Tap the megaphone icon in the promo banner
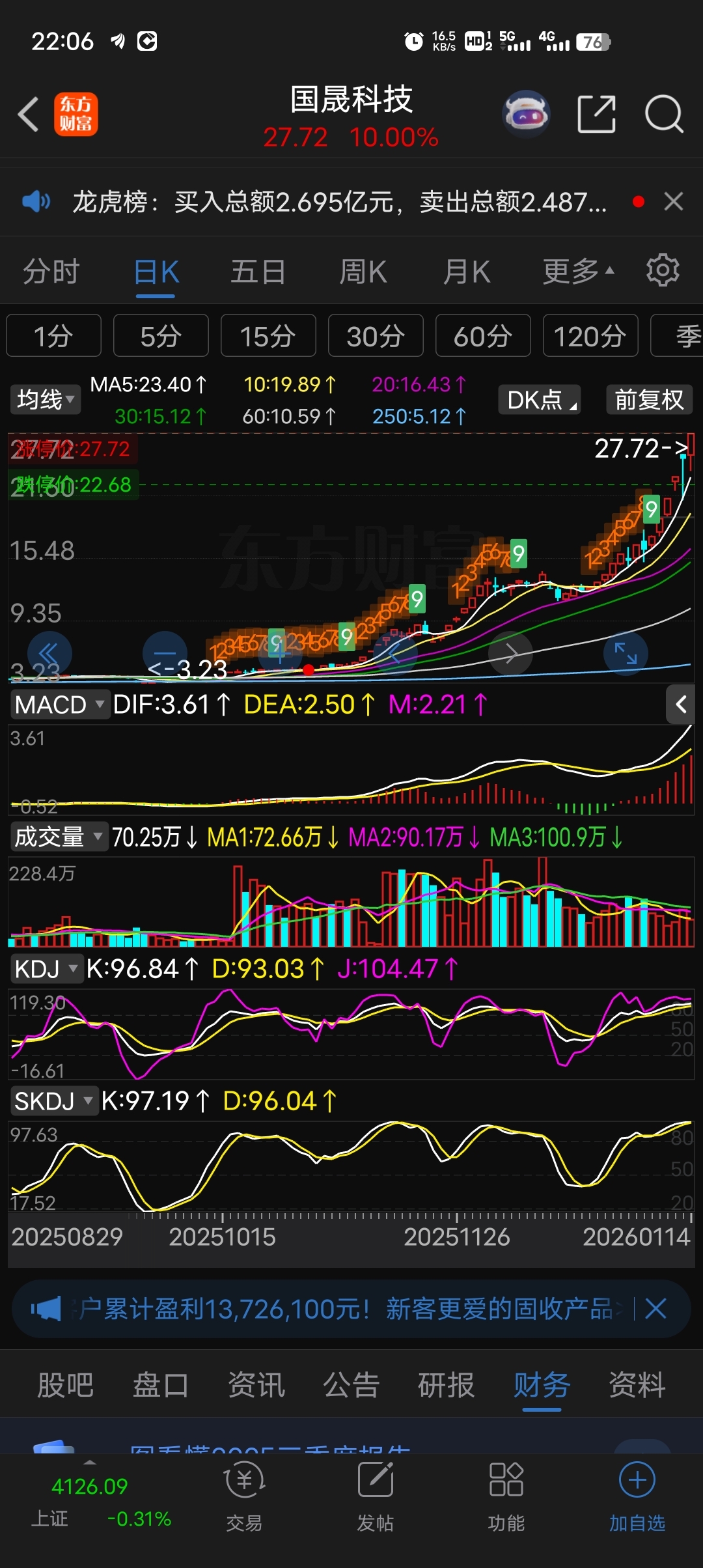 pos(46,1309)
